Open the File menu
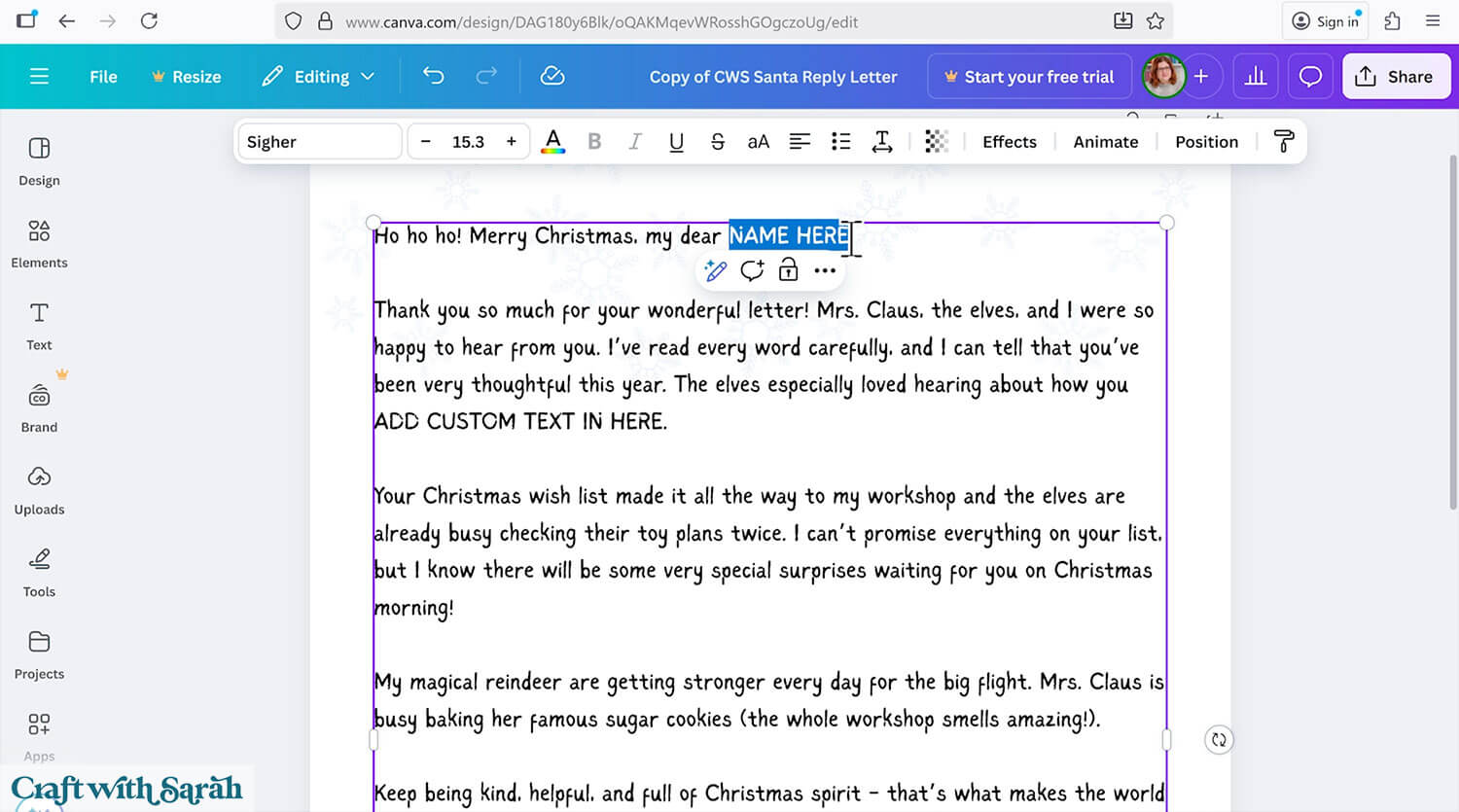The image size is (1459, 812). coord(102,76)
